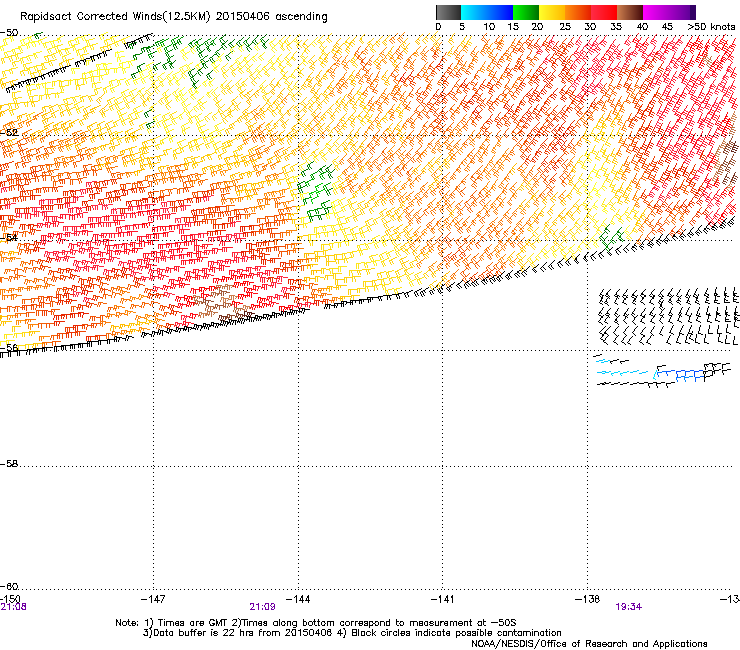Screen dimensions: 740x650
Task: Click the 'Times are GMT' note line
Action: click(316, 623)
